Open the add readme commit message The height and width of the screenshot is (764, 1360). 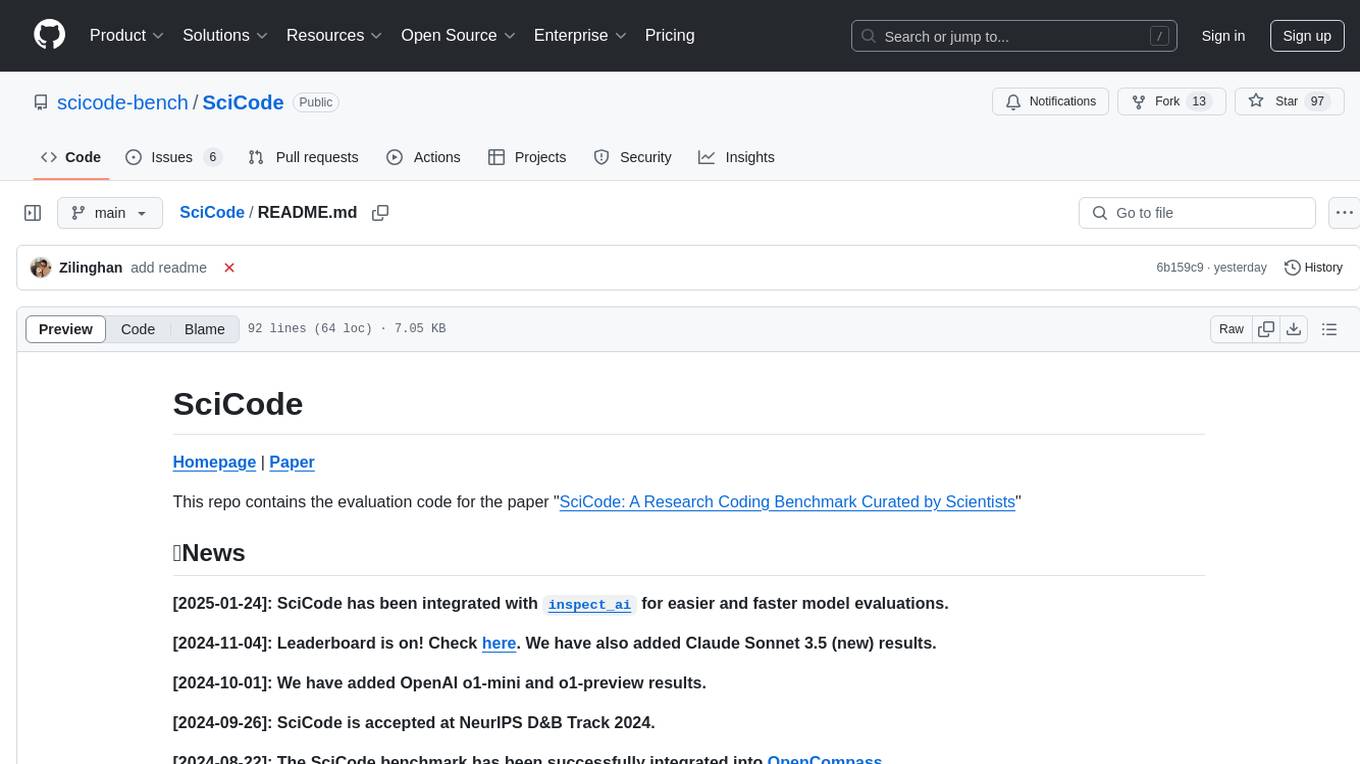coord(169,267)
